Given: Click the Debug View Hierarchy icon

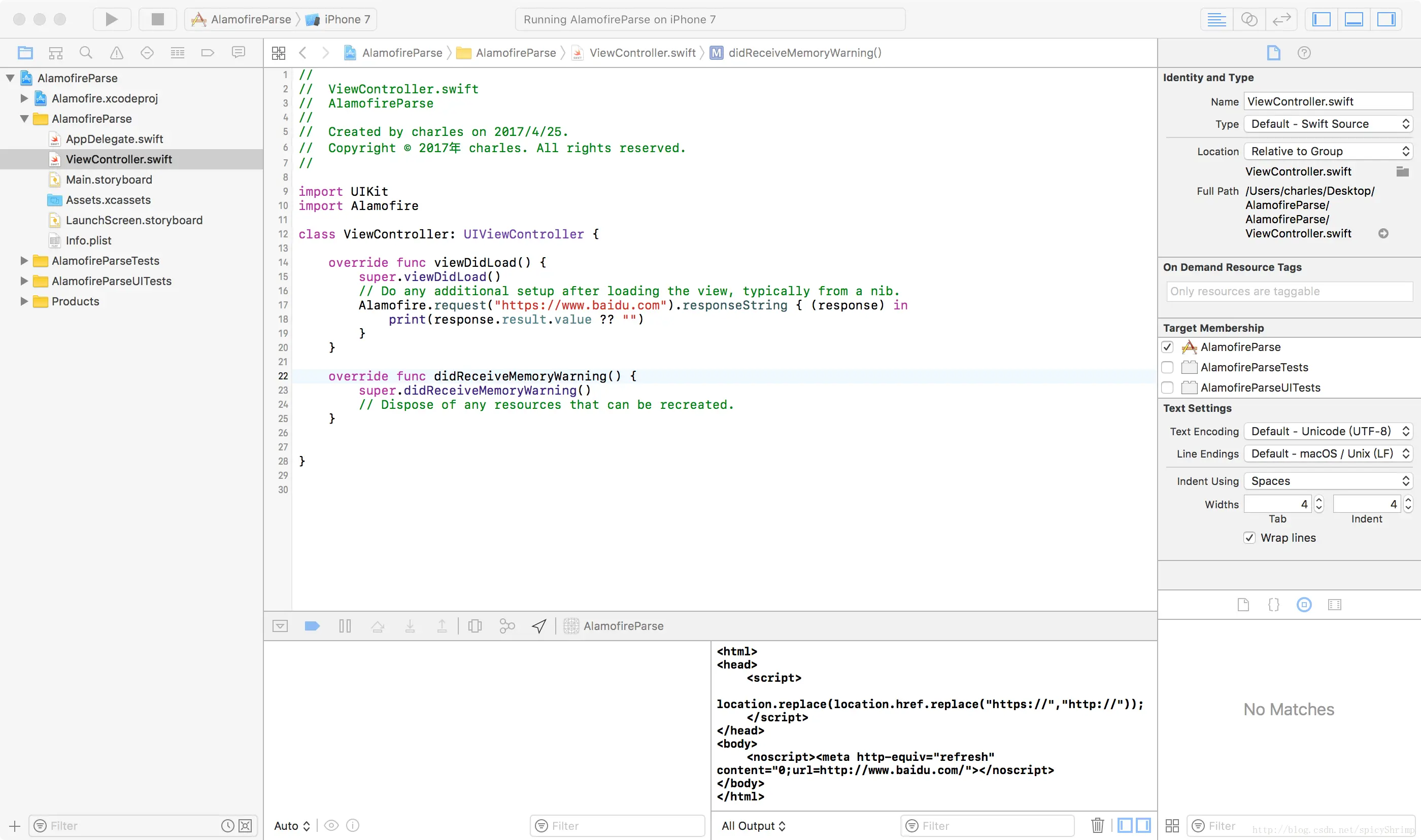Looking at the screenshot, I should (475, 626).
